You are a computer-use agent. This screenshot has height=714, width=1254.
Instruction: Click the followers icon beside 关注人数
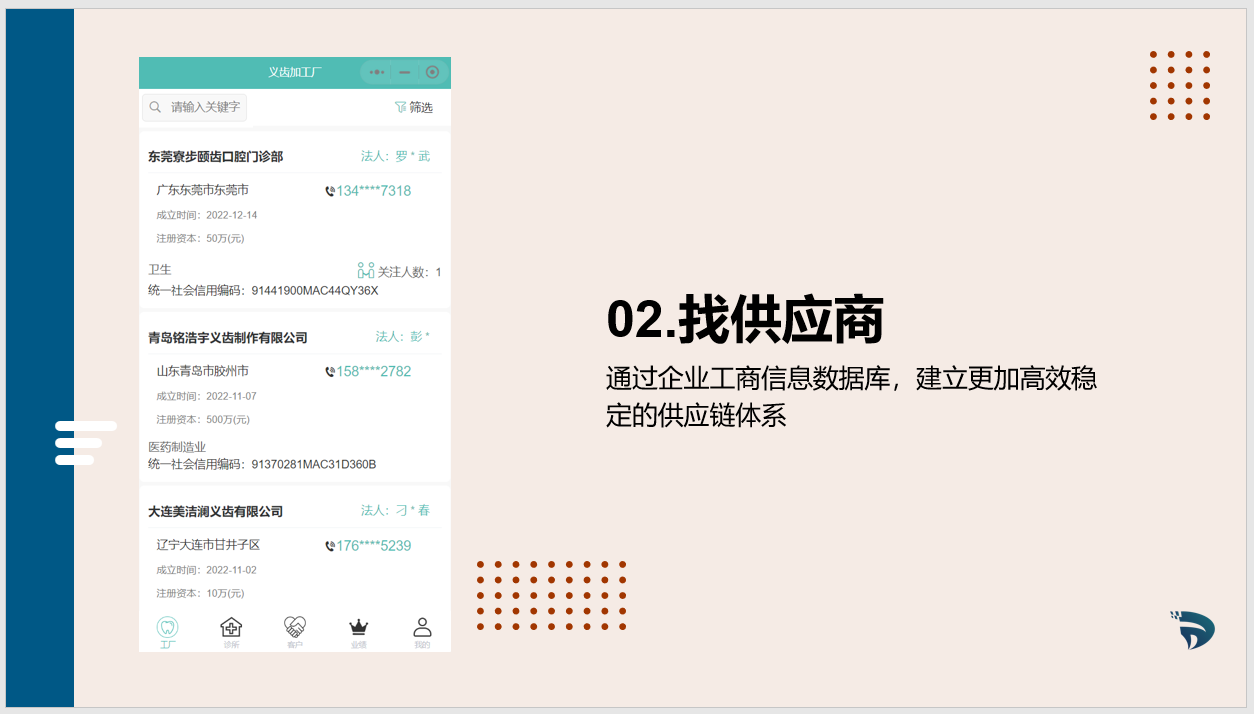click(x=365, y=271)
